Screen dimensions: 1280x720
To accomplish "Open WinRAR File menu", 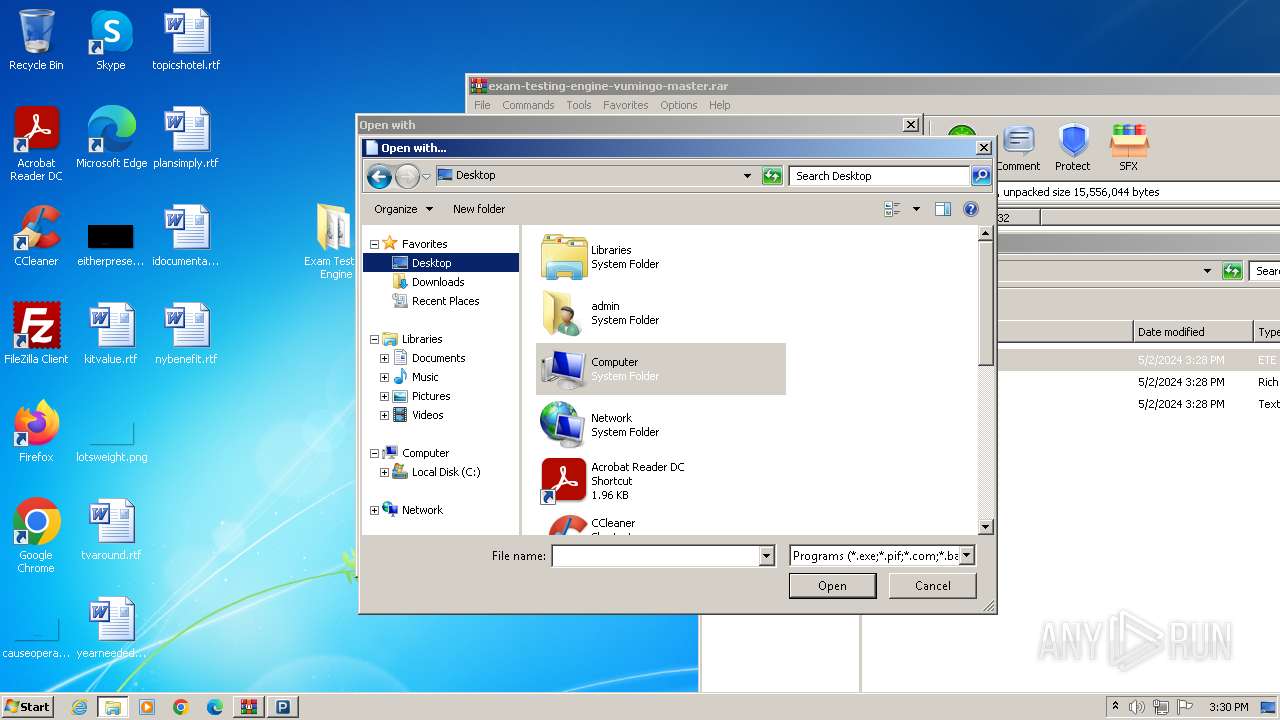I will click(x=482, y=105).
